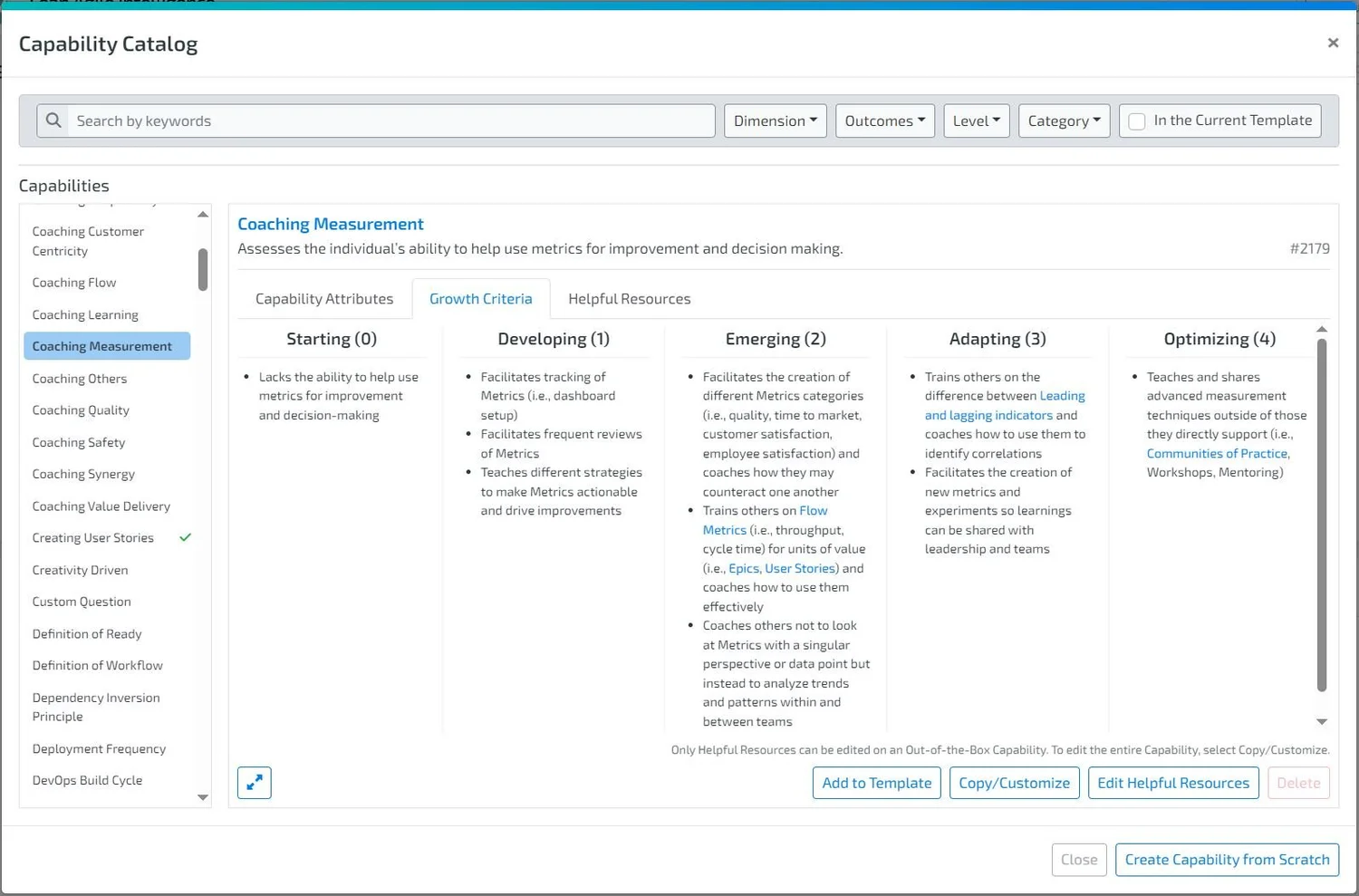Click the search magnifier icon

point(53,120)
